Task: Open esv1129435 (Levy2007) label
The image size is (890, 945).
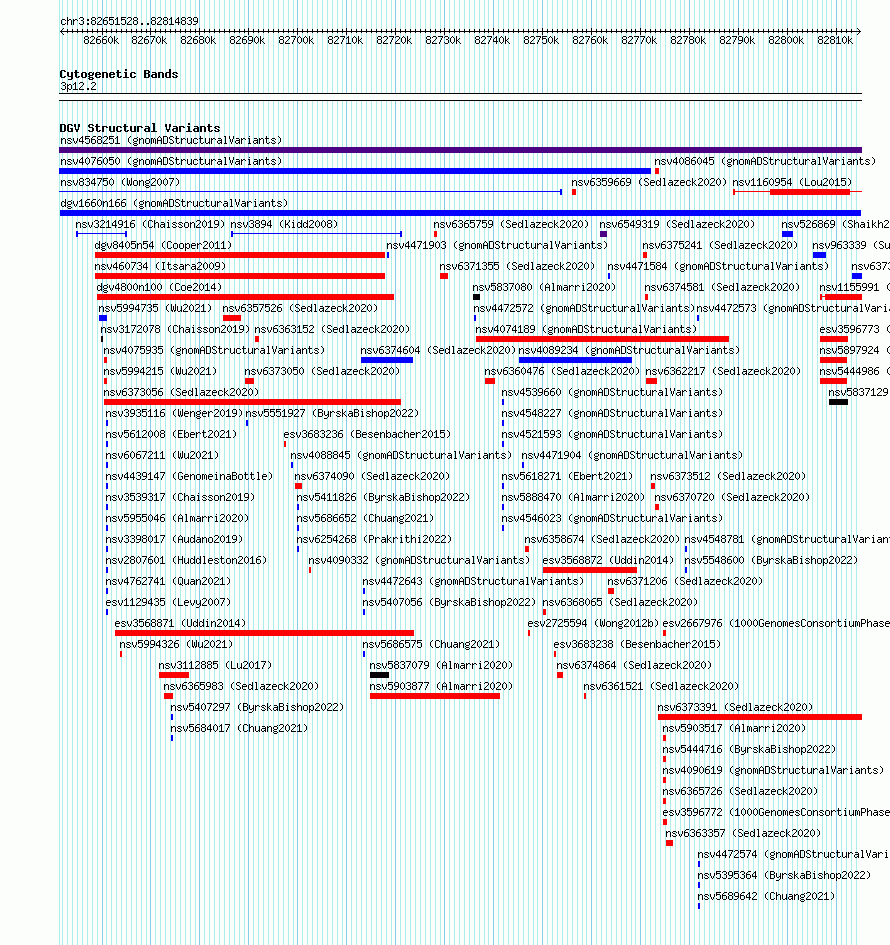Action: pos(168,602)
